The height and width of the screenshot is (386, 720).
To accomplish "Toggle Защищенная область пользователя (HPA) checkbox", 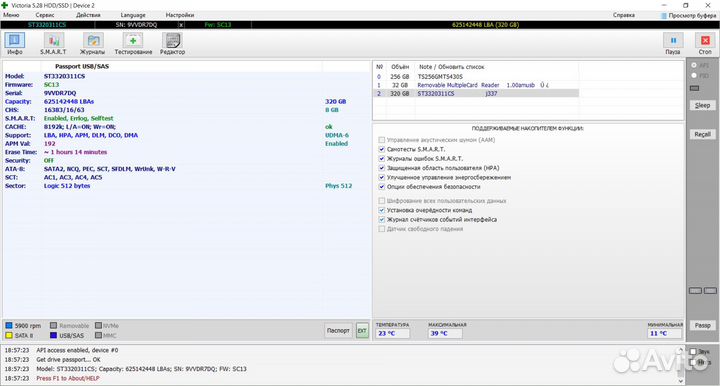I will pyautogui.click(x=382, y=168).
